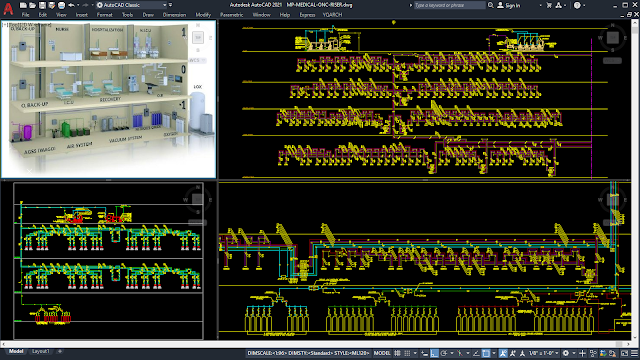Toggle automatic annotation scale adding

(x=512, y=353)
